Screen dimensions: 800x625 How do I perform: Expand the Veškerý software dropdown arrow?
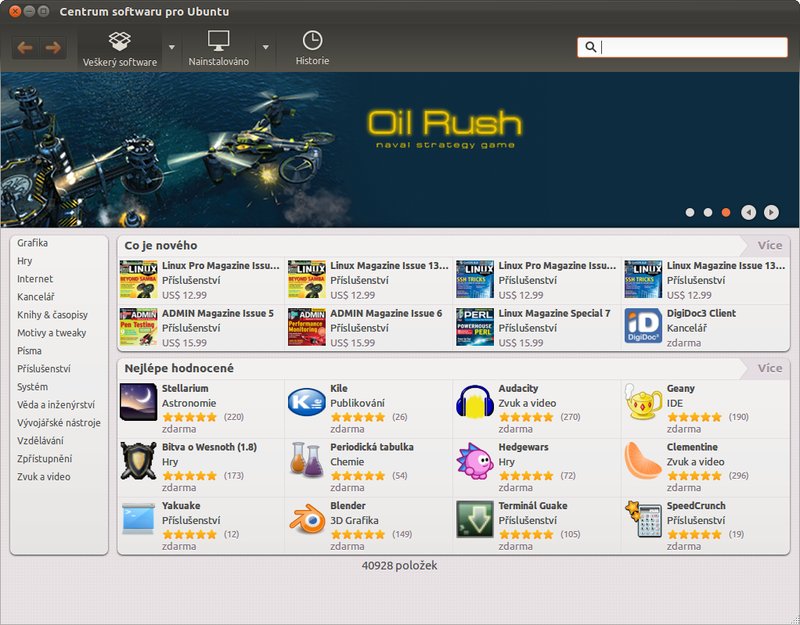pyautogui.click(x=172, y=47)
